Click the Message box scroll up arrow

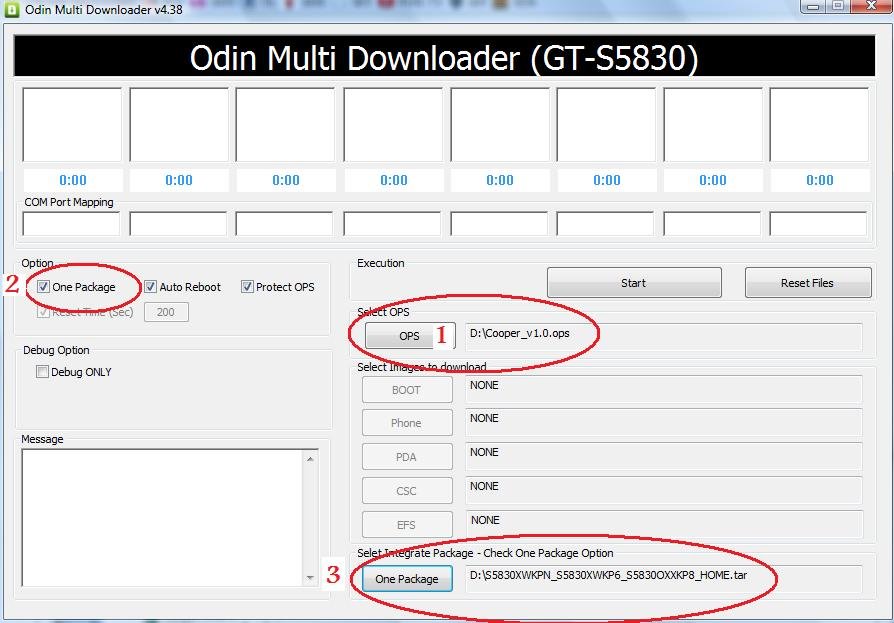[x=310, y=458]
